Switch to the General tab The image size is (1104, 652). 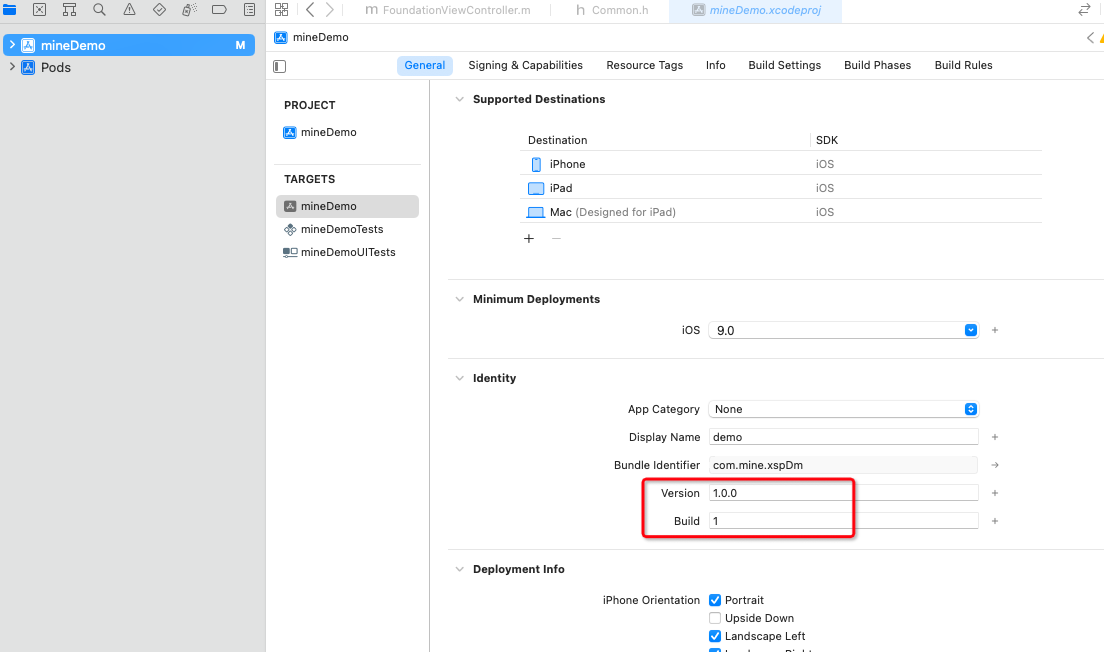coord(425,65)
